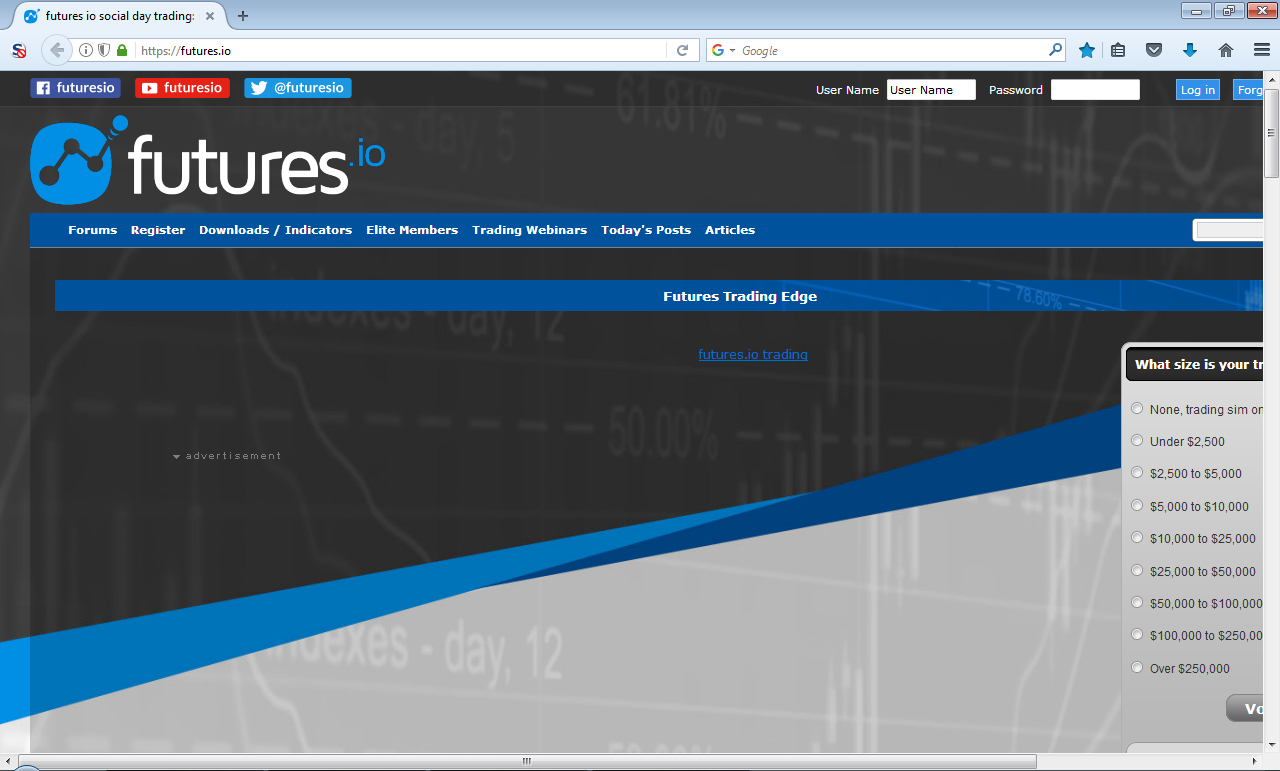Open the Articles menu item
The image size is (1280, 771).
pyautogui.click(x=730, y=230)
